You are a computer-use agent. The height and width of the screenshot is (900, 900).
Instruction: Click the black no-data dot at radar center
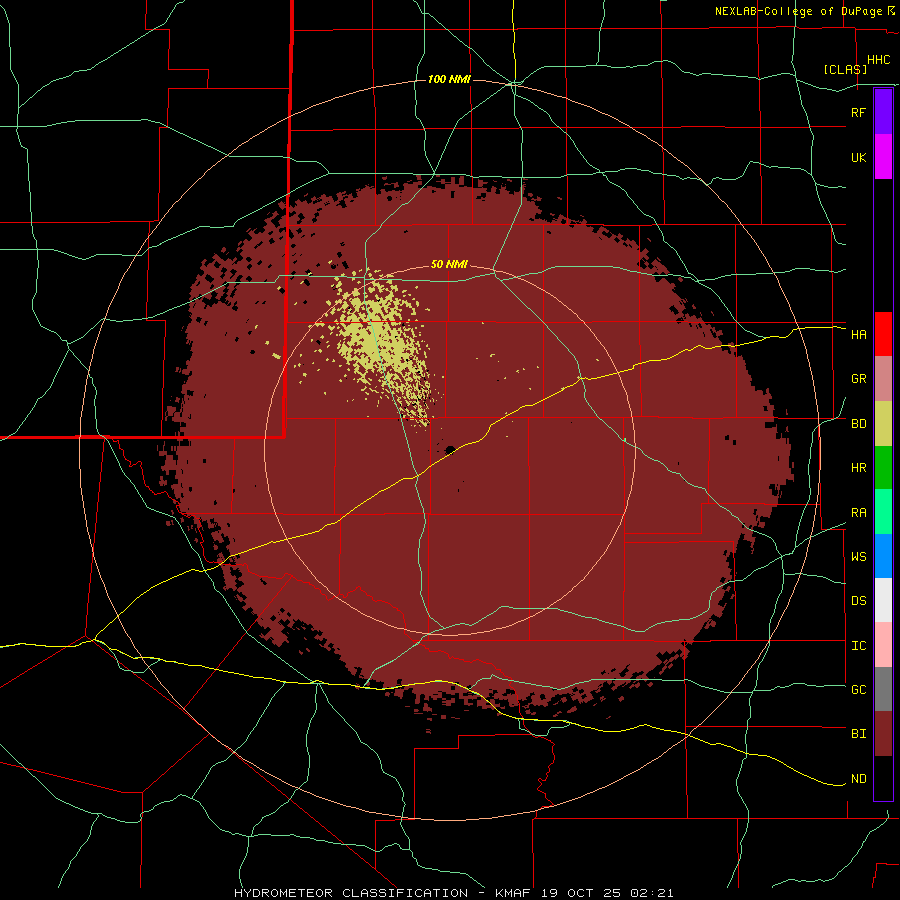tap(450, 449)
